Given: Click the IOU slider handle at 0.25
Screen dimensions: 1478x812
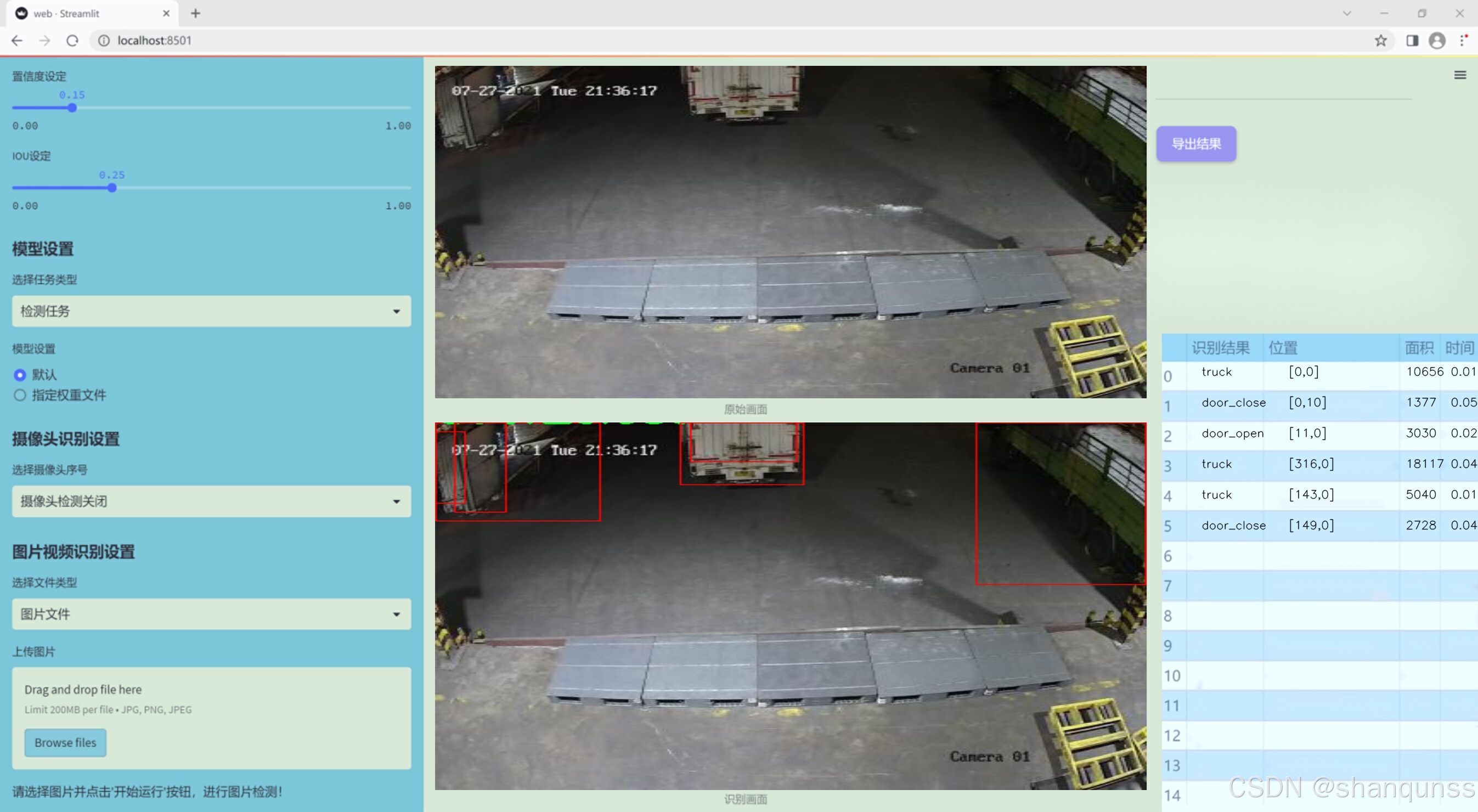Looking at the screenshot, I should click(x=112, y=188).
